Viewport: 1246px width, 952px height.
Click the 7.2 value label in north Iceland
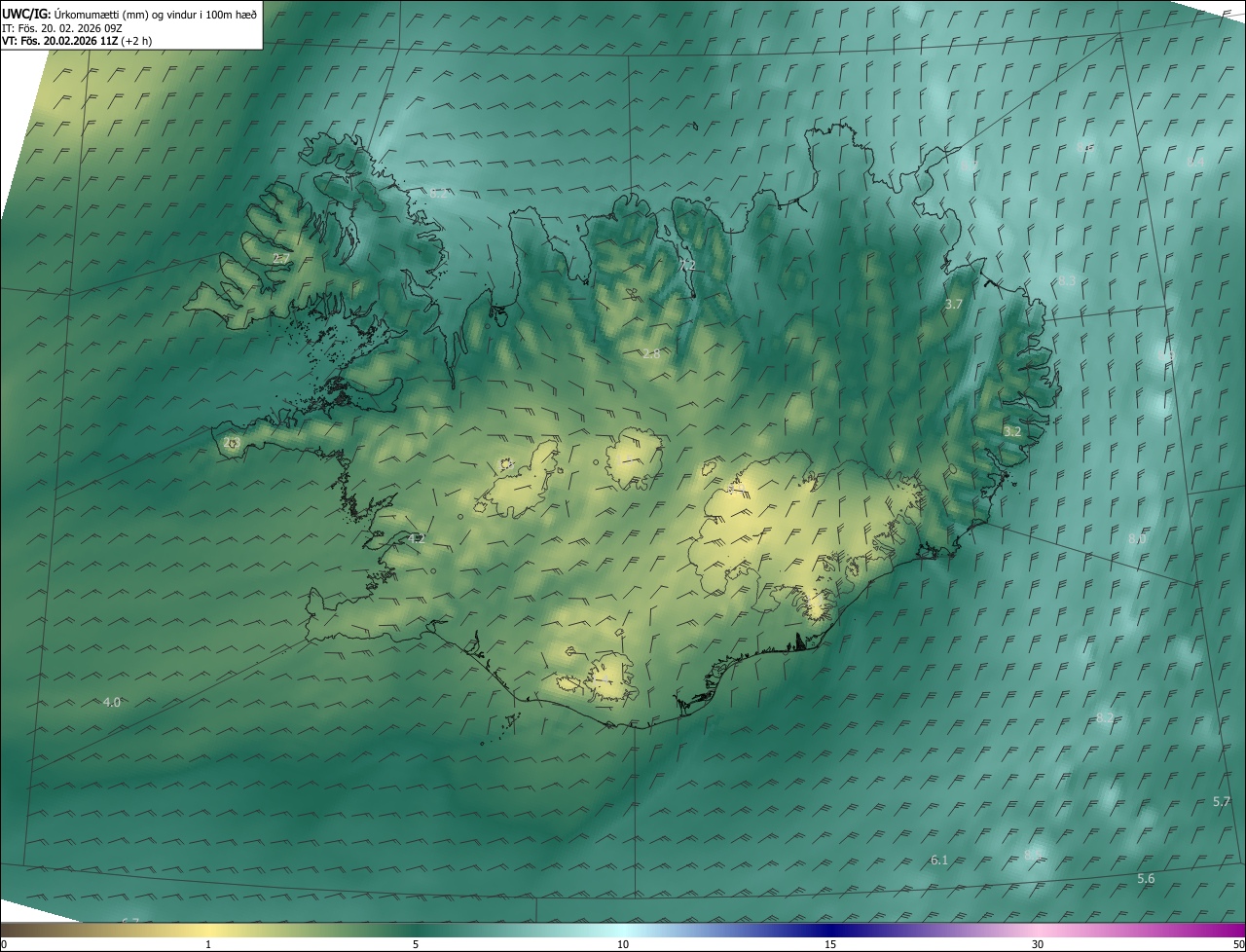pyautogui.click(x=687, y=265)
